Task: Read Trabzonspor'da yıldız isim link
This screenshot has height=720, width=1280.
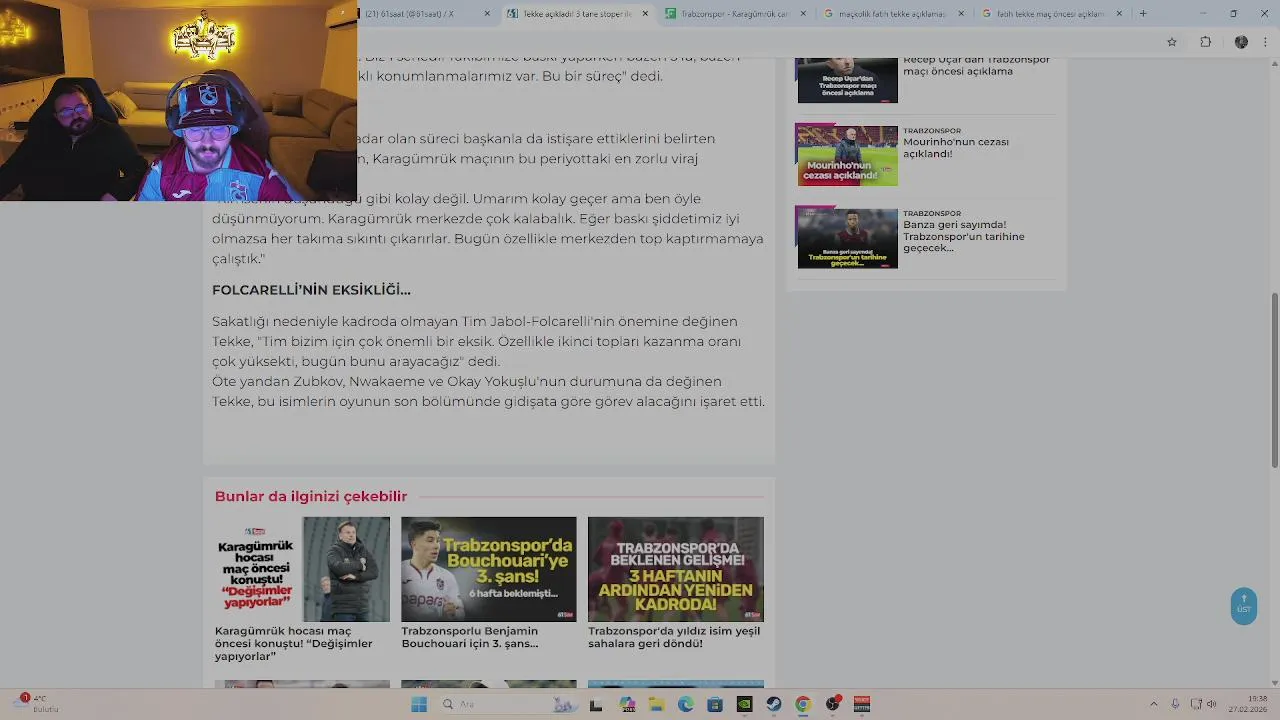Action: click(673, 637)
